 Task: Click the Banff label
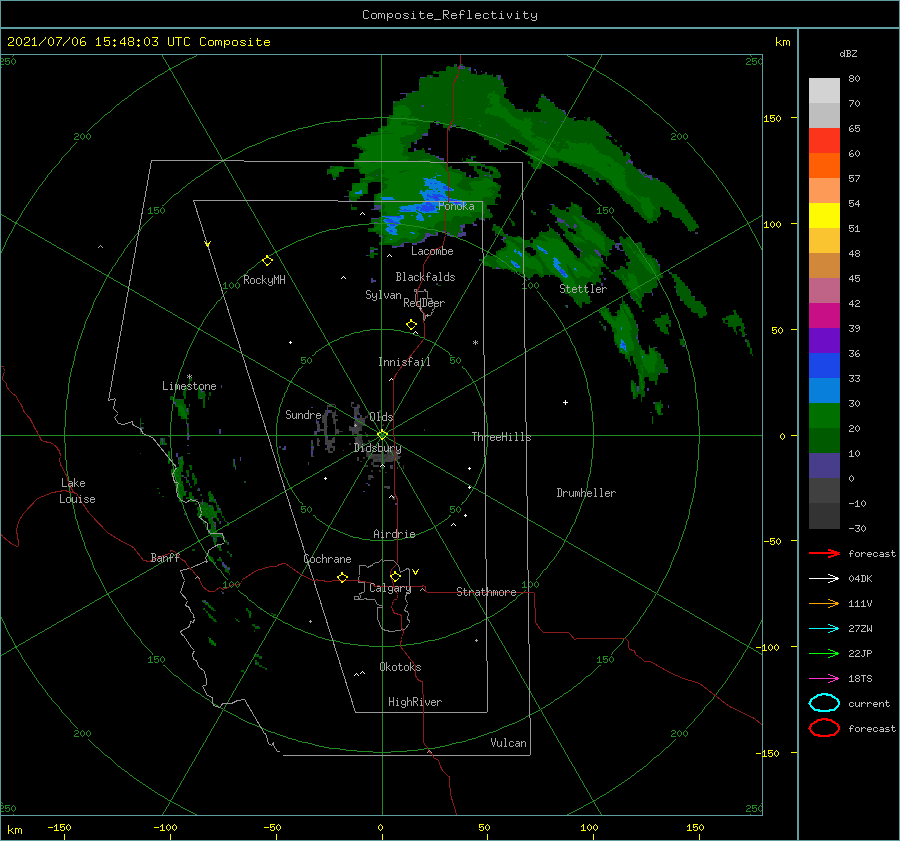tap(165, 557)
